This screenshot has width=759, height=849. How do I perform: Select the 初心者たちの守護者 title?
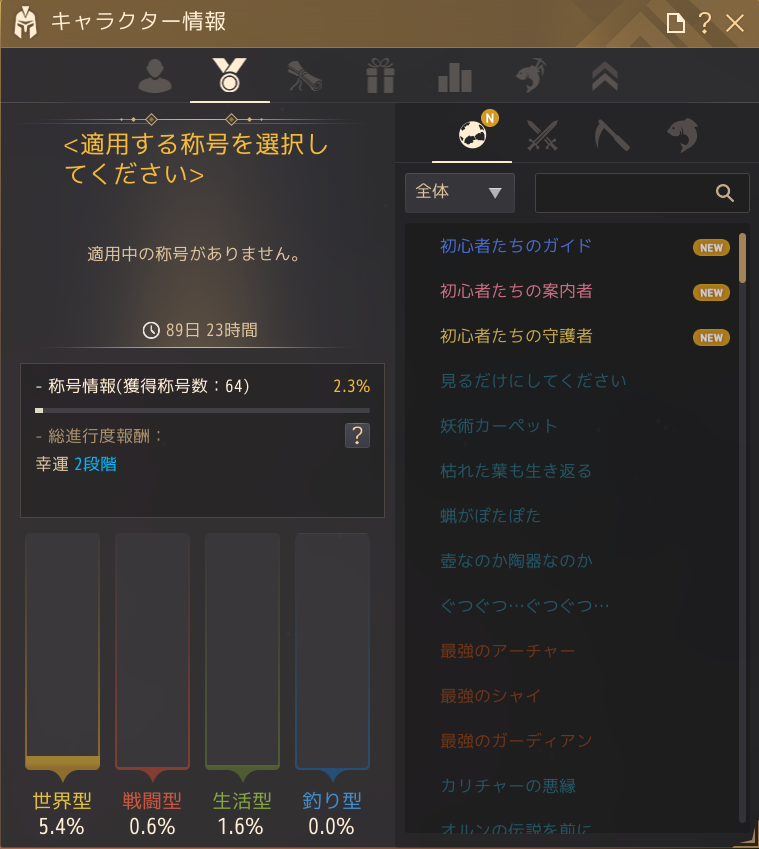[516, 336]
